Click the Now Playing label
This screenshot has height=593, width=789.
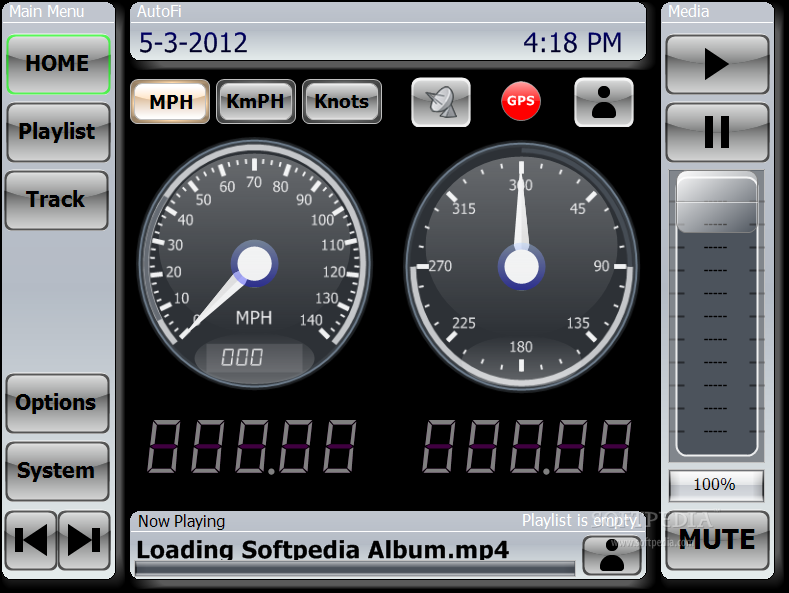click(x=181, y=522)
